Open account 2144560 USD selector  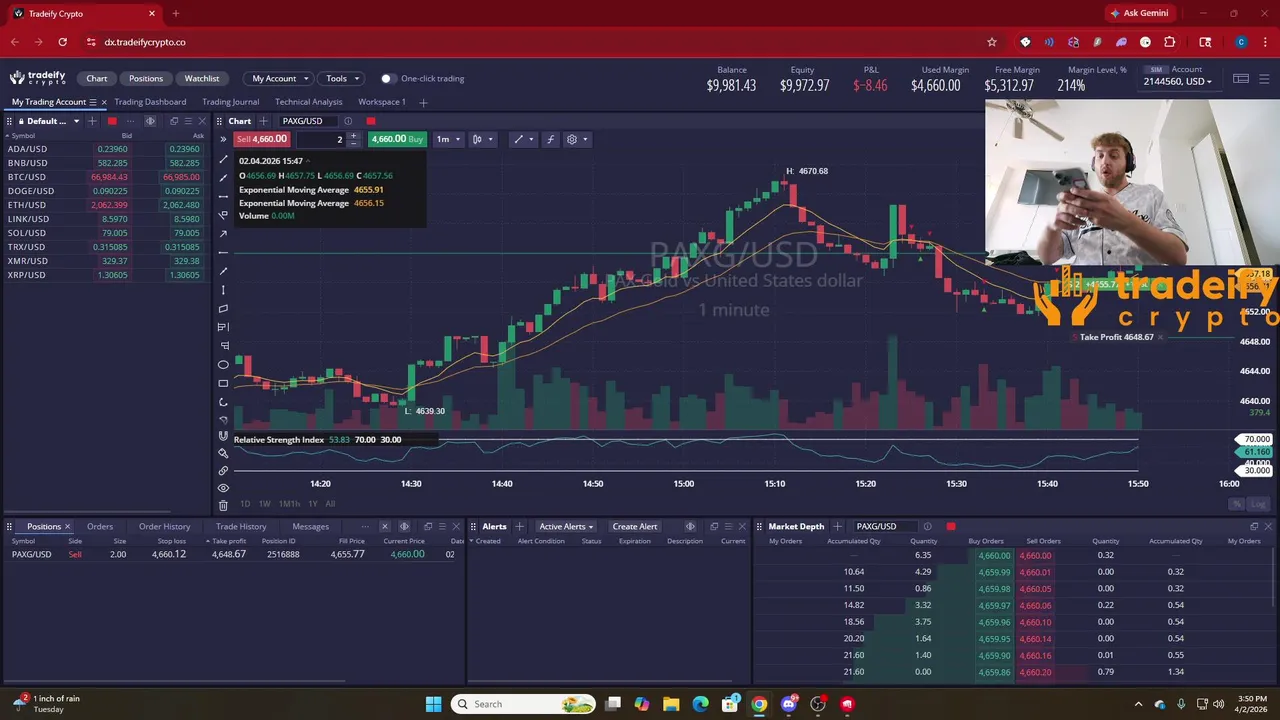point(1180,81)
